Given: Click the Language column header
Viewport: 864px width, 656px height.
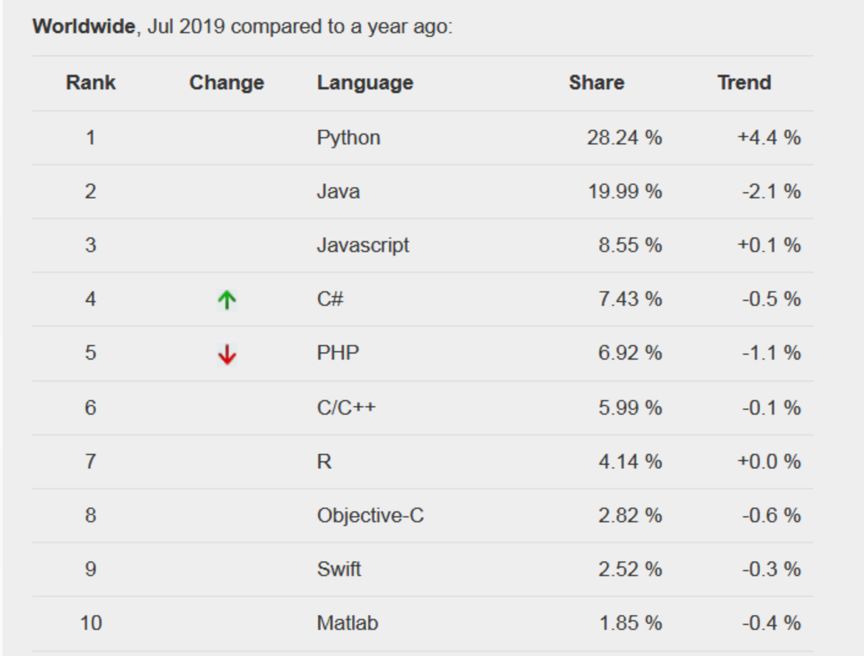Looking at the screenshot, I should [365, 83].
